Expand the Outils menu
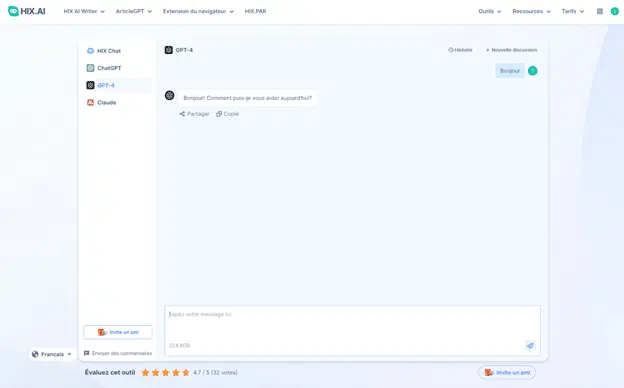 [489, 11]
